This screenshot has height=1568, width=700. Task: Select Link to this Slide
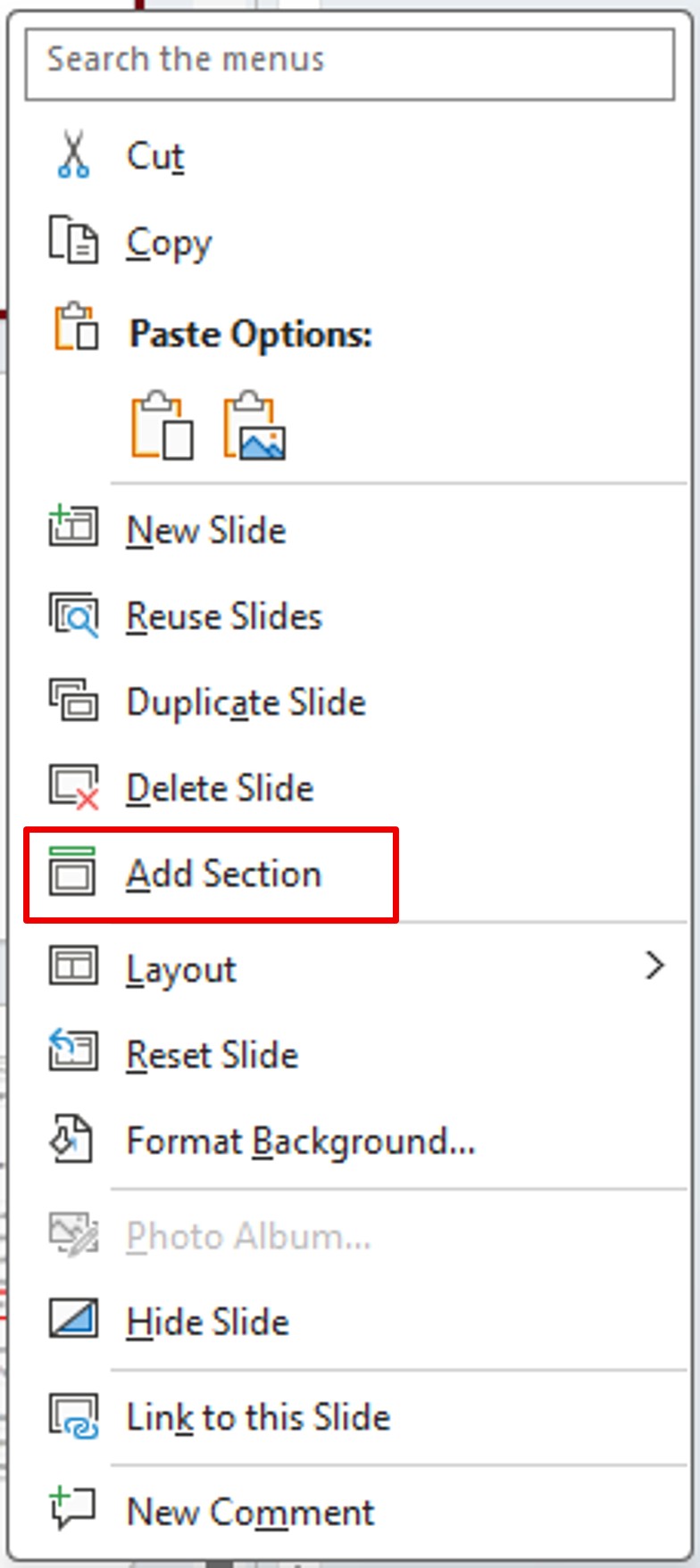coord(258,1416)
